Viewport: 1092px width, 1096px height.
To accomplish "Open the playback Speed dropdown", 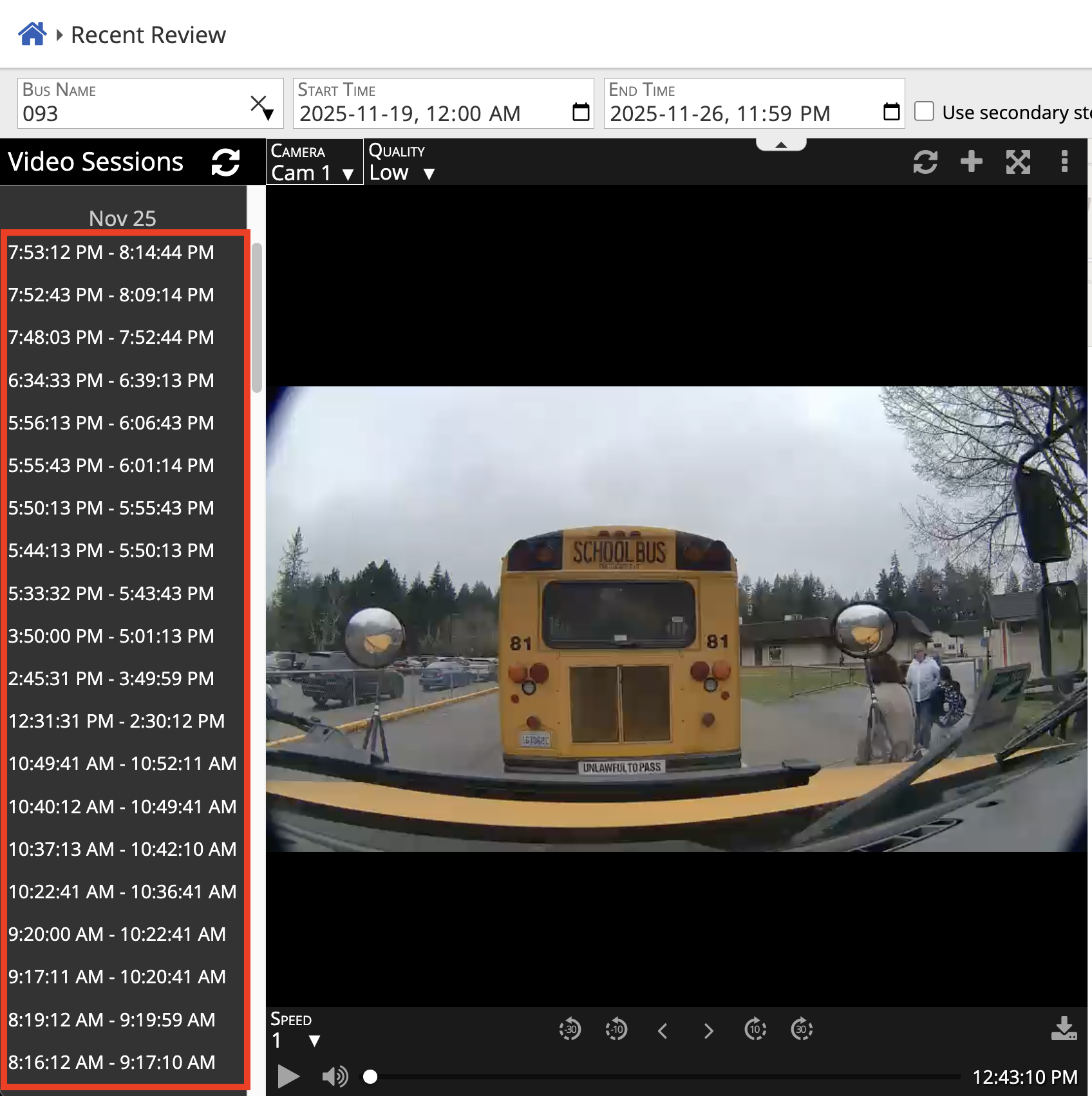I will coord(296,1030).
